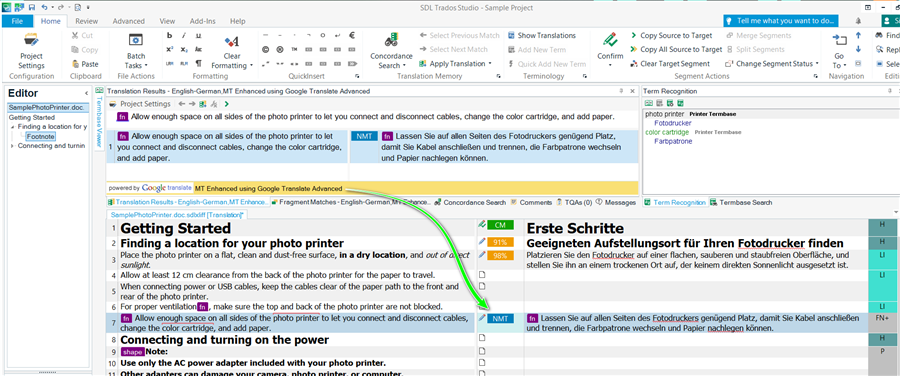Switch to the Fragment Matches tab
This screenshot has width=900, height=376.
tap(350, 202)
